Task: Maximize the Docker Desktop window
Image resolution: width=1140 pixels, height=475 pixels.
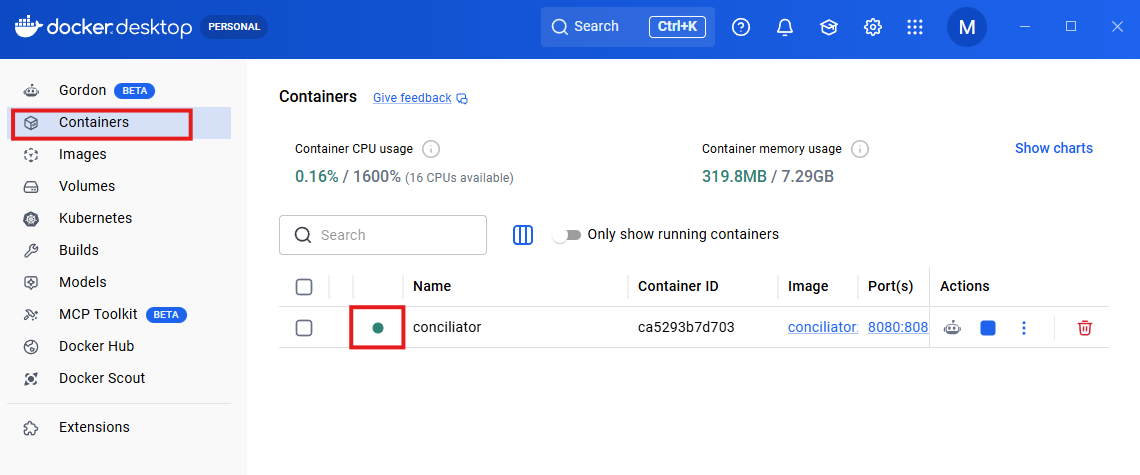Action: point(1070,27)
